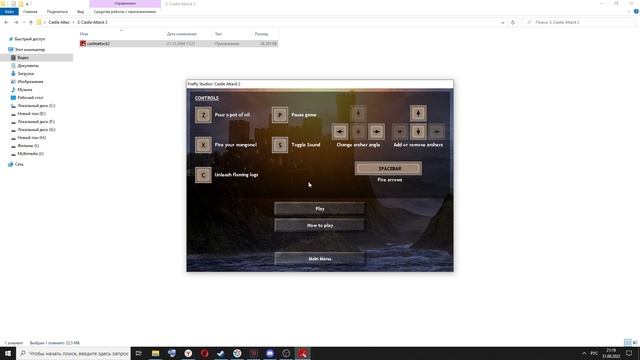Go back in Explorer navigation

pos(6,22)
